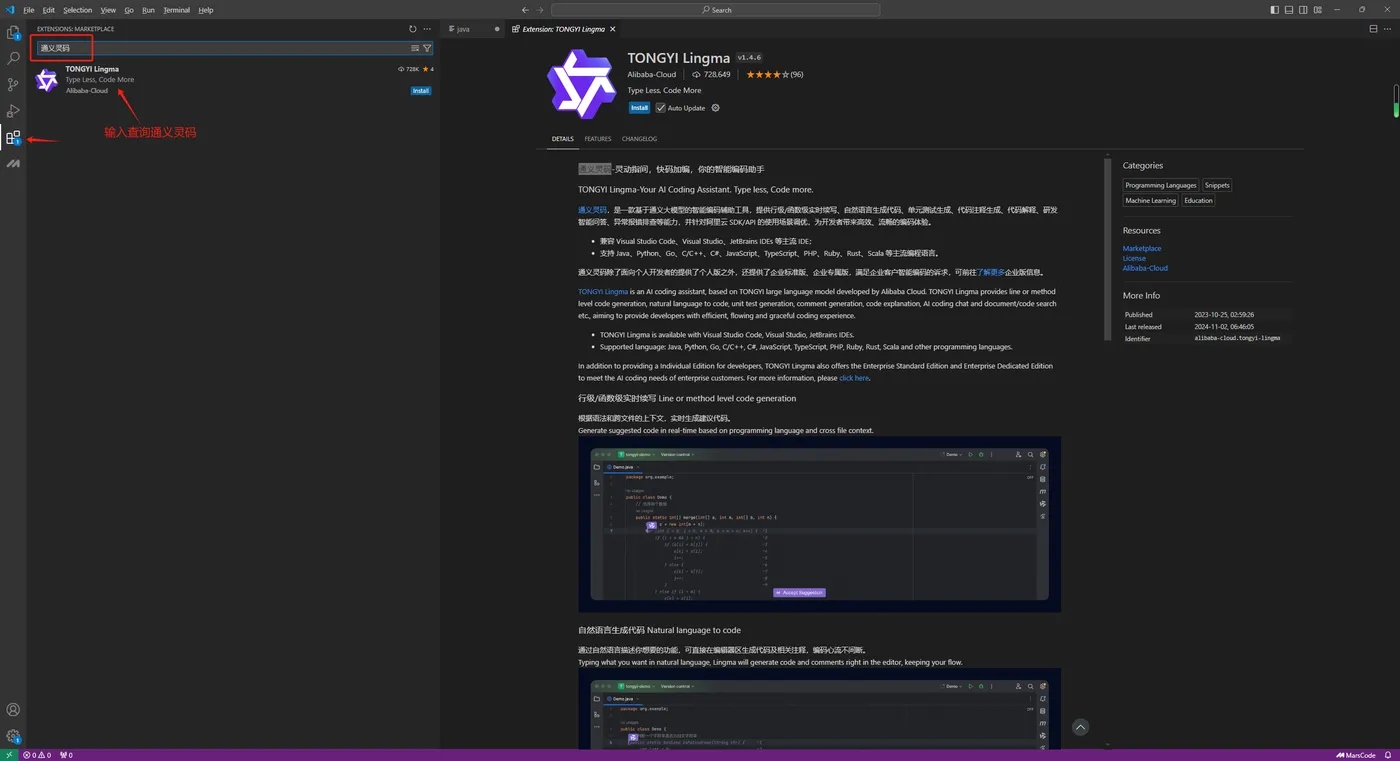Open the Edit menu
Viewport: 1400px width, 761px height.
(48, 10)
